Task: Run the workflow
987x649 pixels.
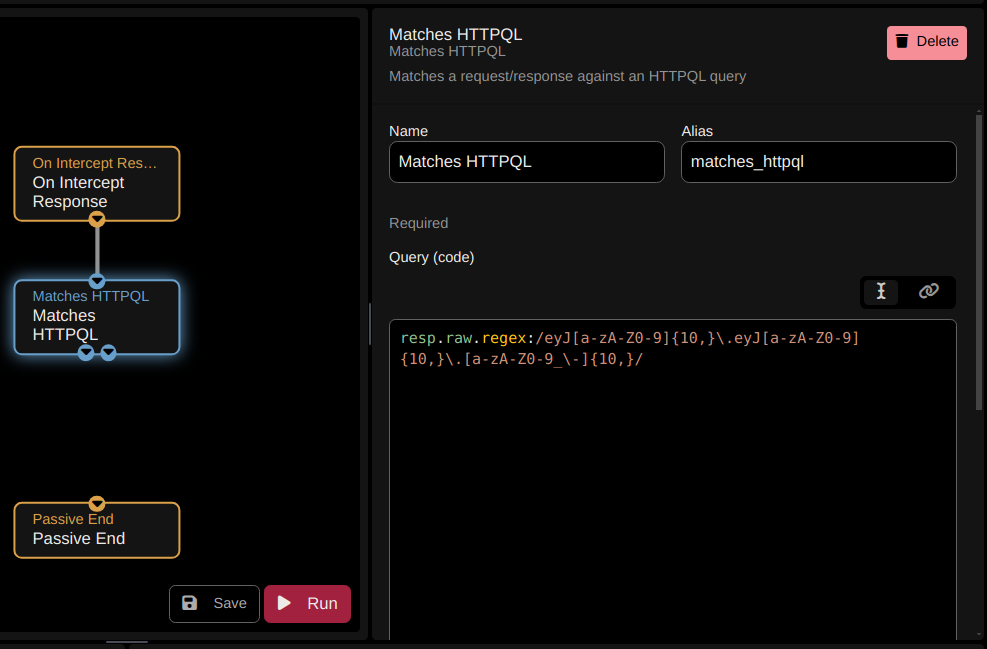Action: click(307, 604)
